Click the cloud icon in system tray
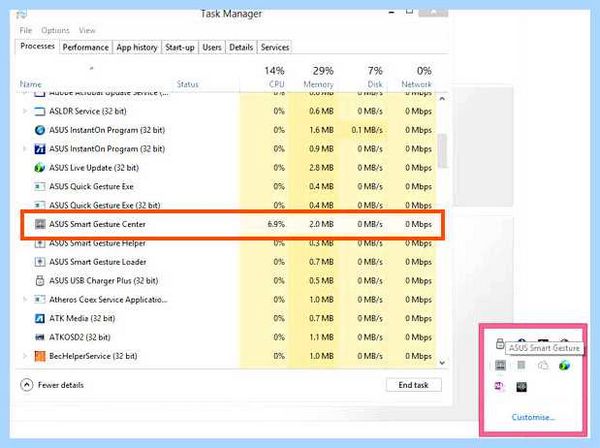 pyautogui.click(x=543, y=365)
